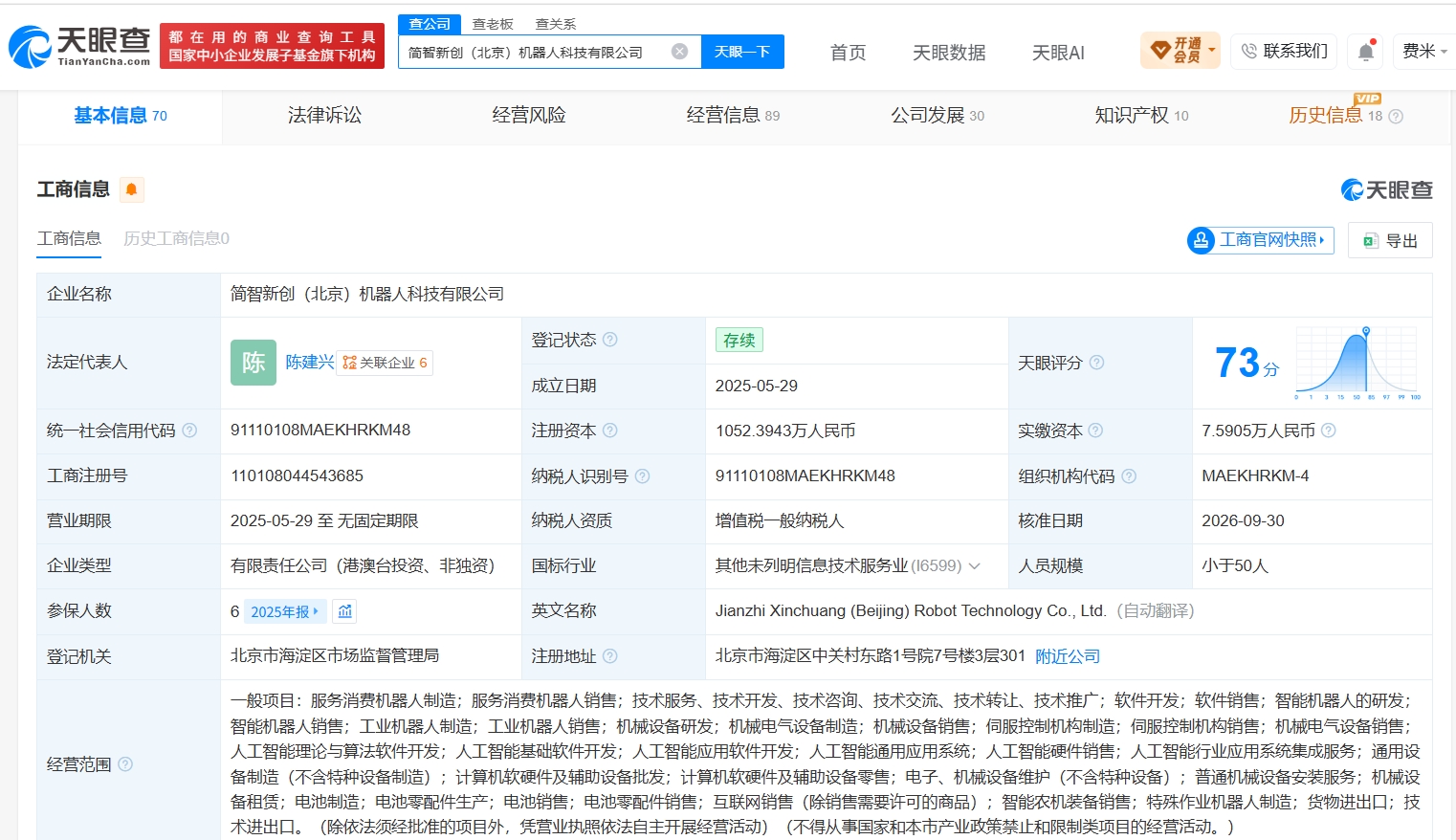Image resolution: width=1456 pixels, height=840 pixels.
Task: Click help icon beside 统一社会信用代码
Action: (x=189, y=431)
